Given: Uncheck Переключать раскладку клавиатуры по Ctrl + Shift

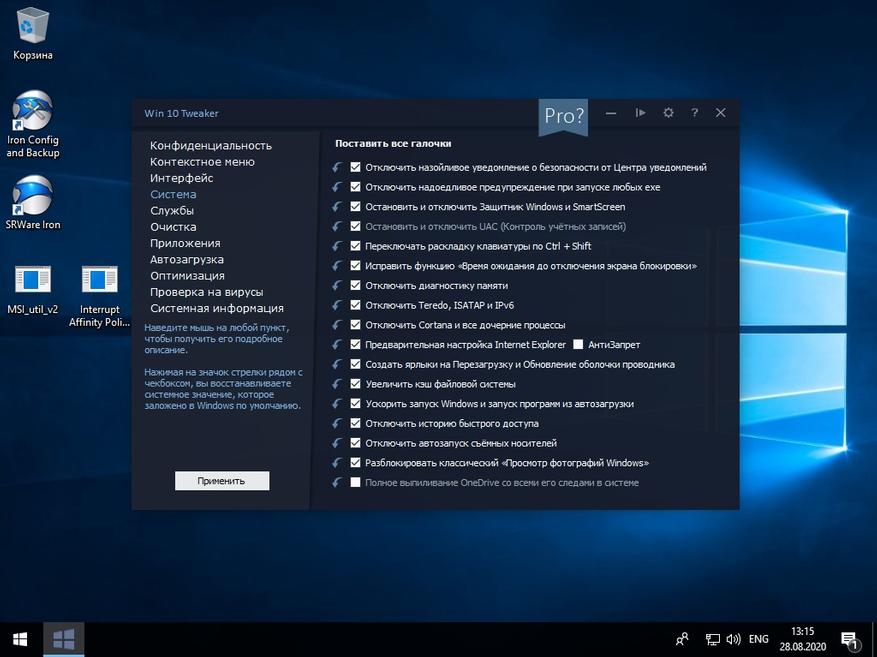Looking at the screenshot, I should pos(355,246).
